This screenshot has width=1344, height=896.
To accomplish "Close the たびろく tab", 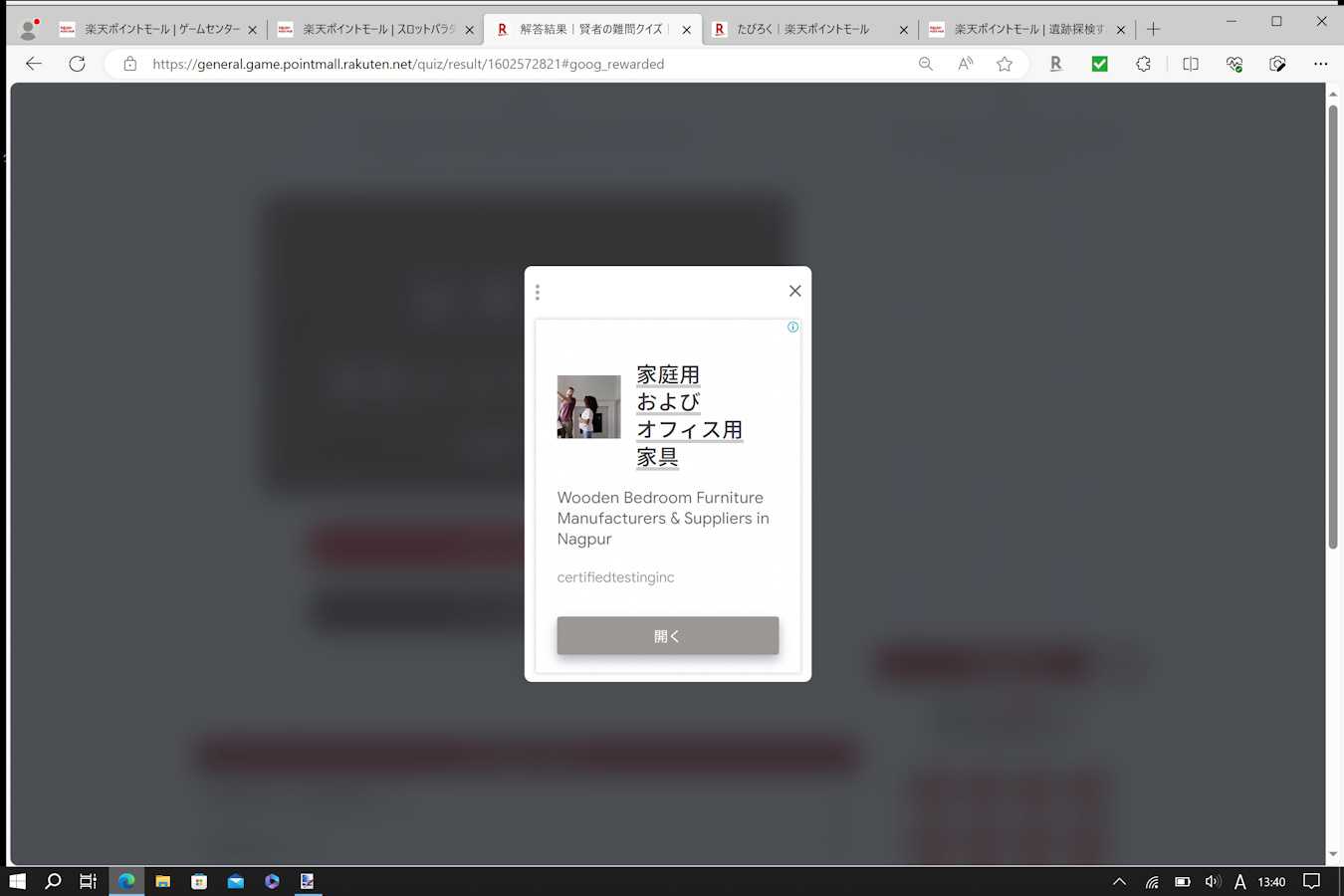I will [904, 30].
